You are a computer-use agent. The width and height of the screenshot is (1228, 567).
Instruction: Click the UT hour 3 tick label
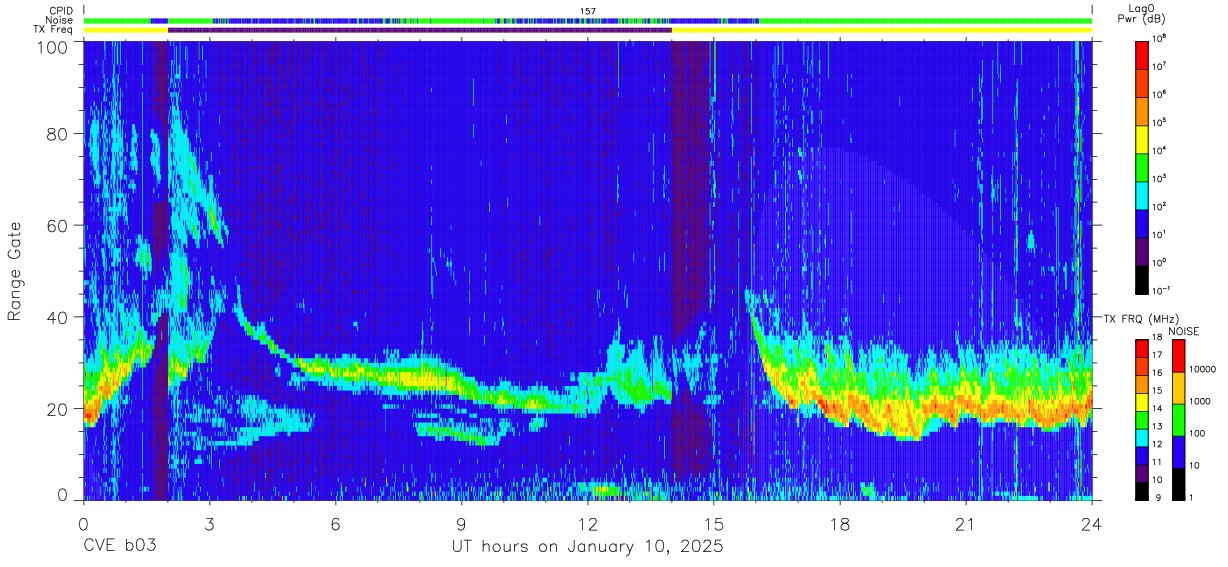click(x=209, y=524)
